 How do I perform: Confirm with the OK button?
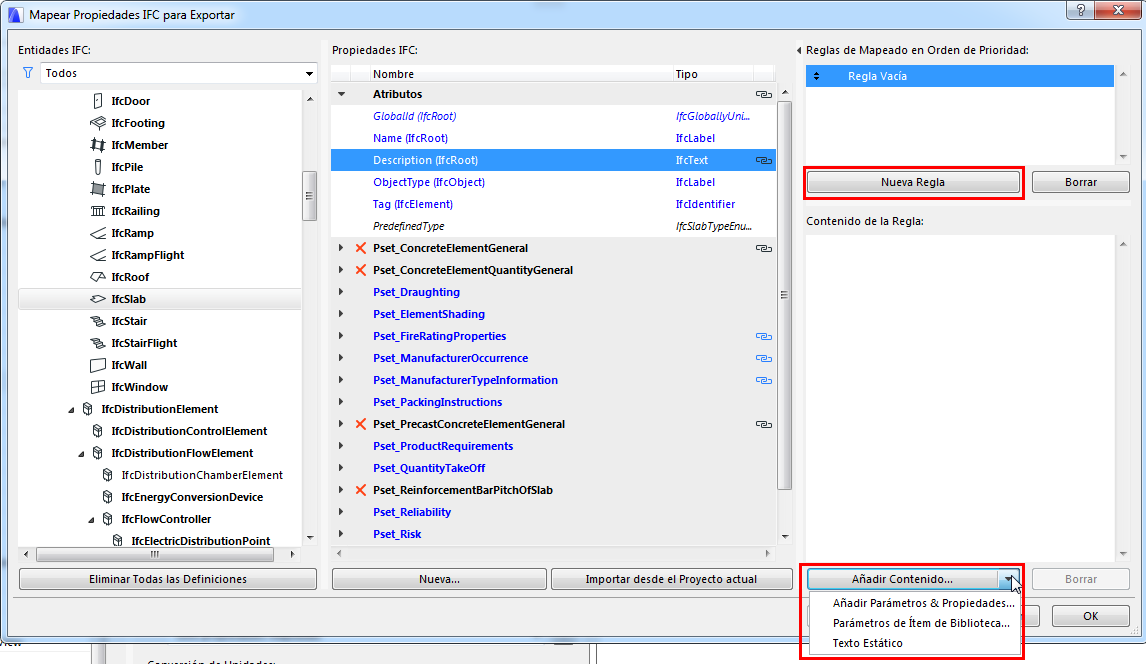pos(1090,616)
